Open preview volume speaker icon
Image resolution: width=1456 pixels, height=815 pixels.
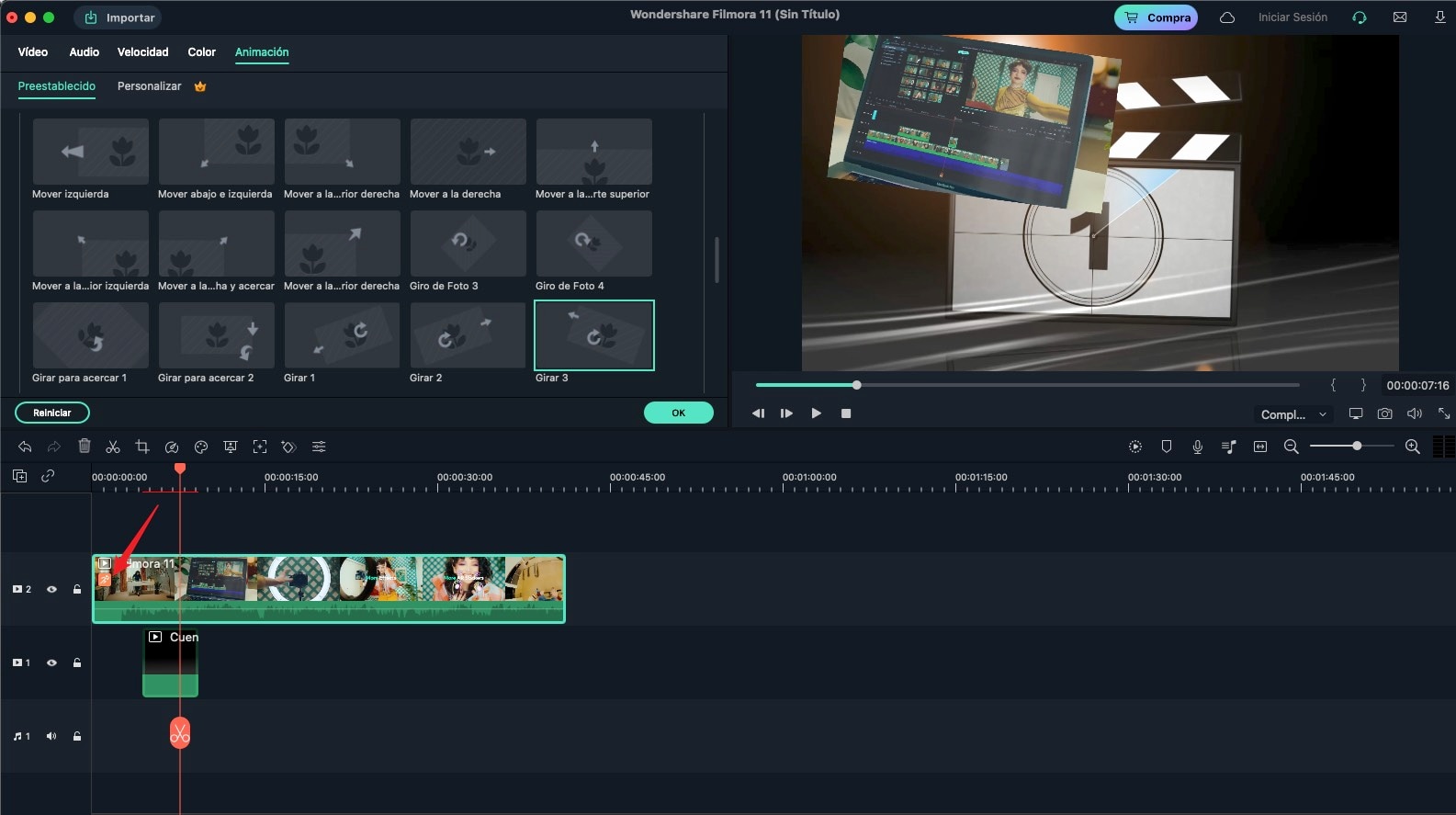click(1415, 413)
